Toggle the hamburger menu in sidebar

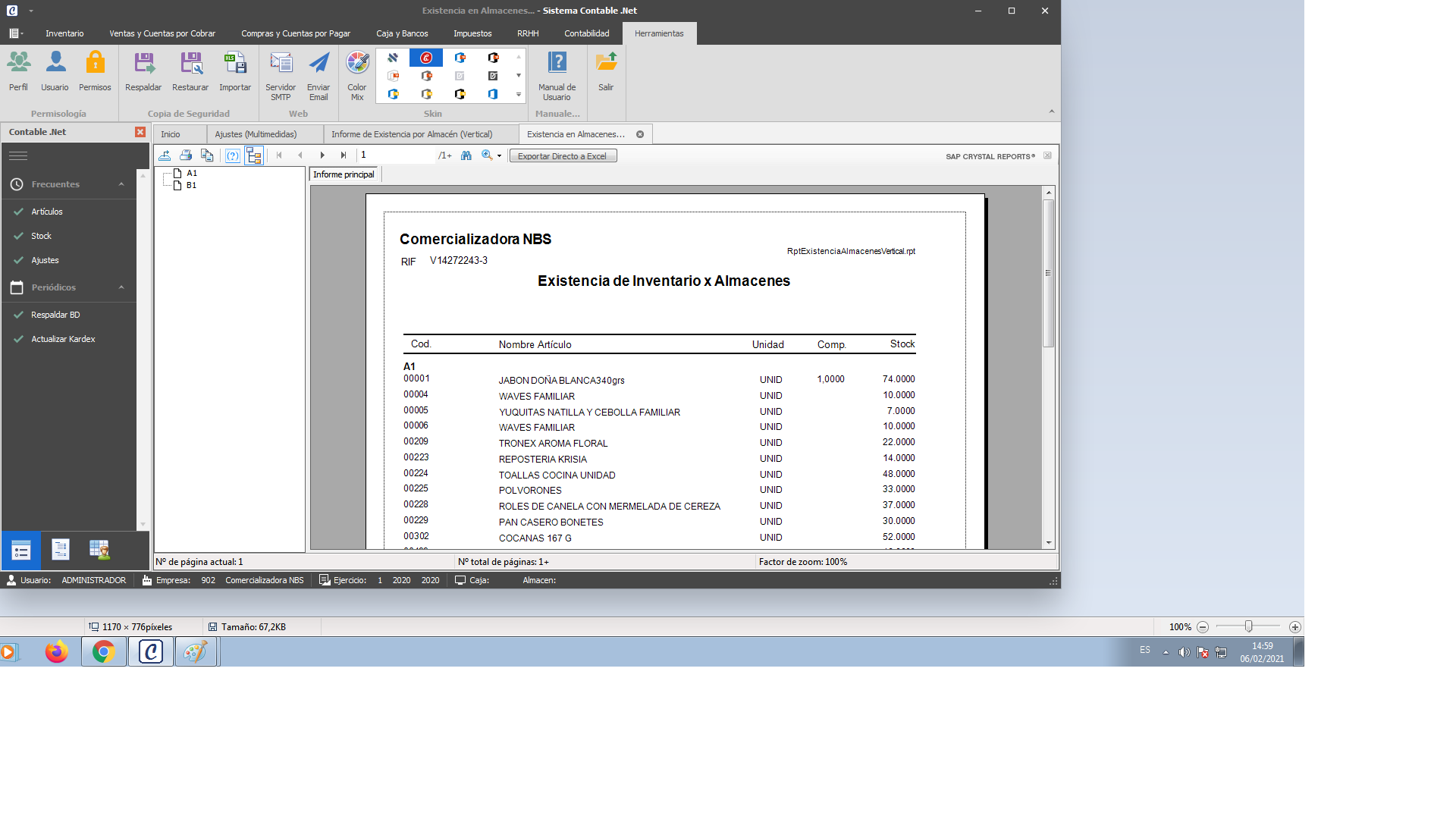pos(18,155)
